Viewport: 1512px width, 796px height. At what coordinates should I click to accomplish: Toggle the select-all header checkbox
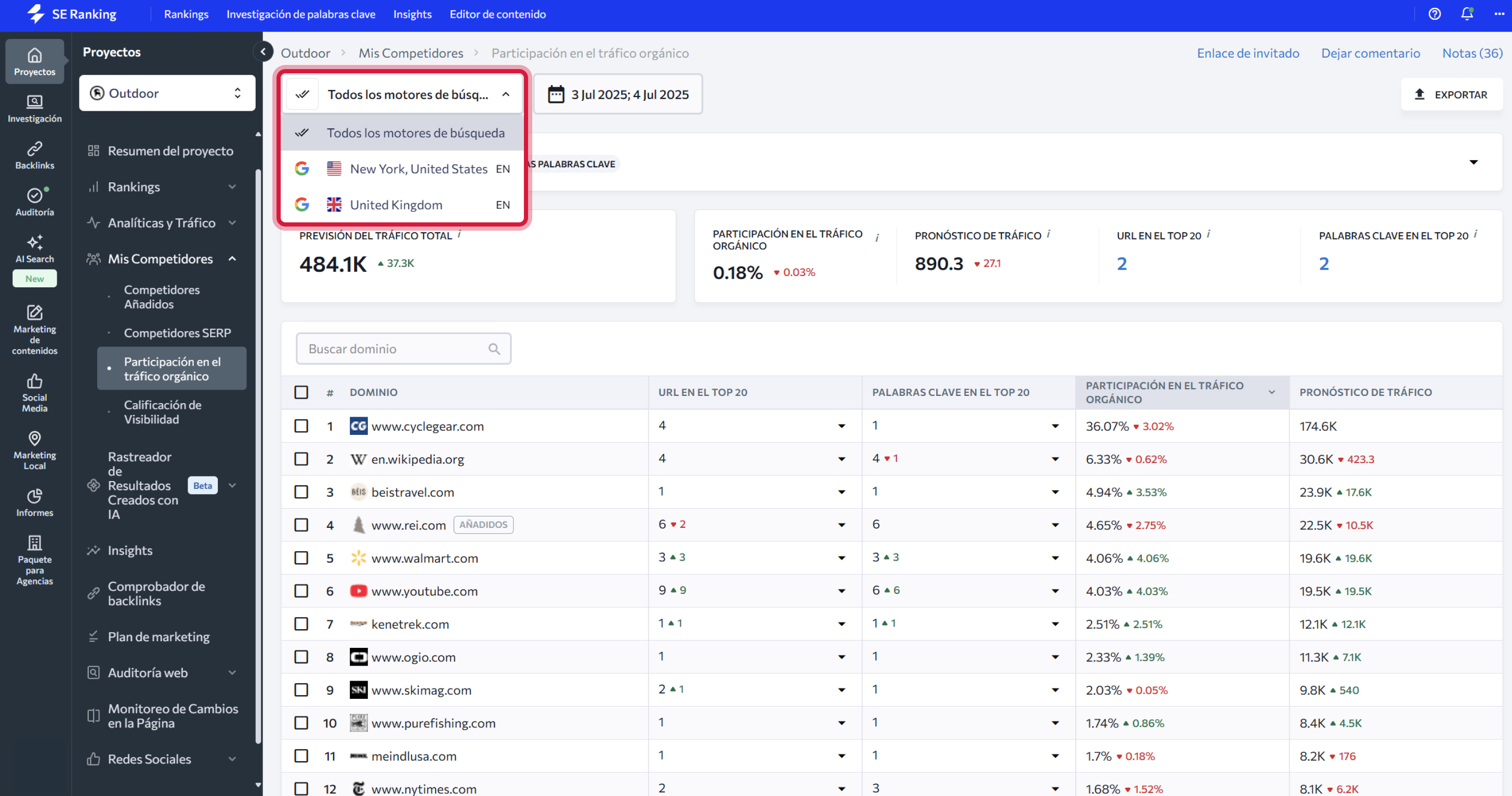[301, 392]
